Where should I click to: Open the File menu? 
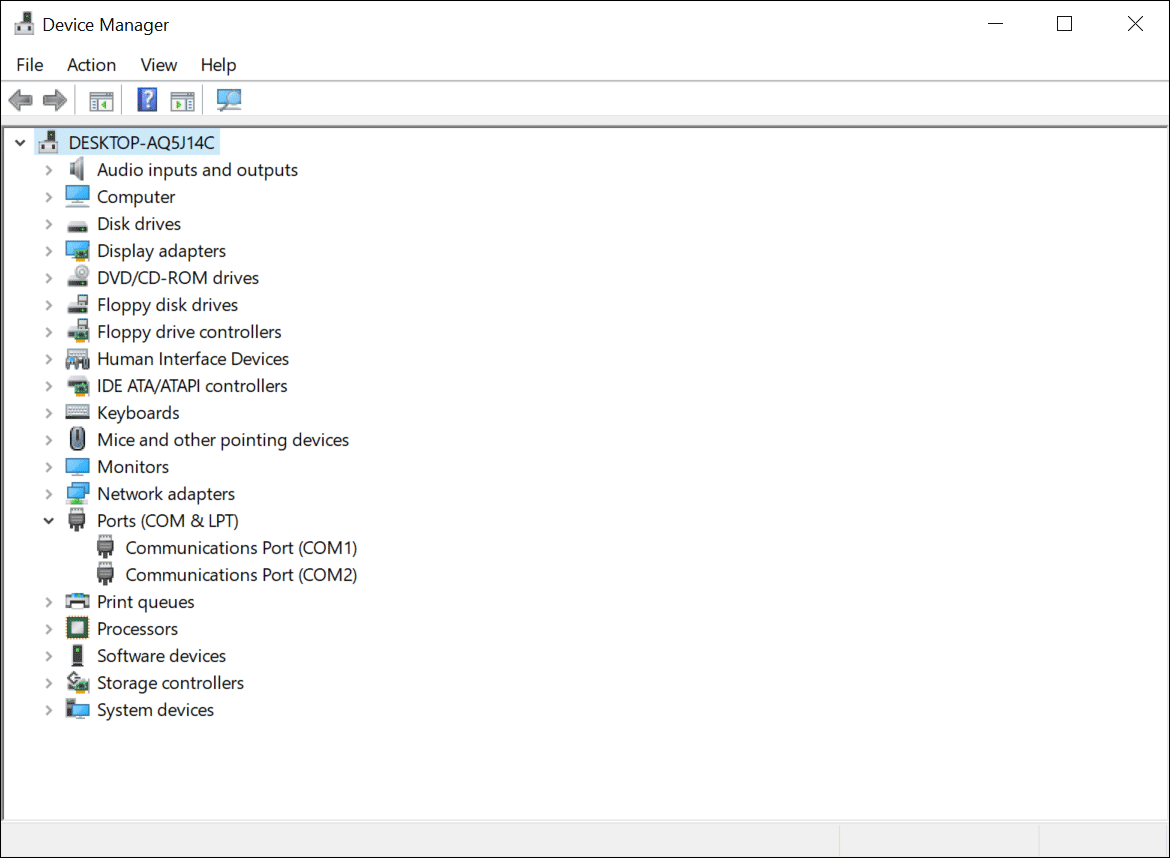tap(30, 65)
